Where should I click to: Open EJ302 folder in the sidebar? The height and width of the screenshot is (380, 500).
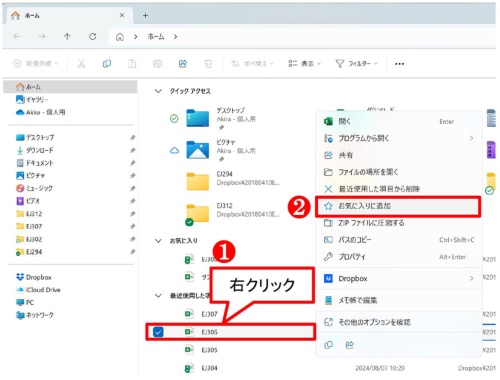[29, 239]
